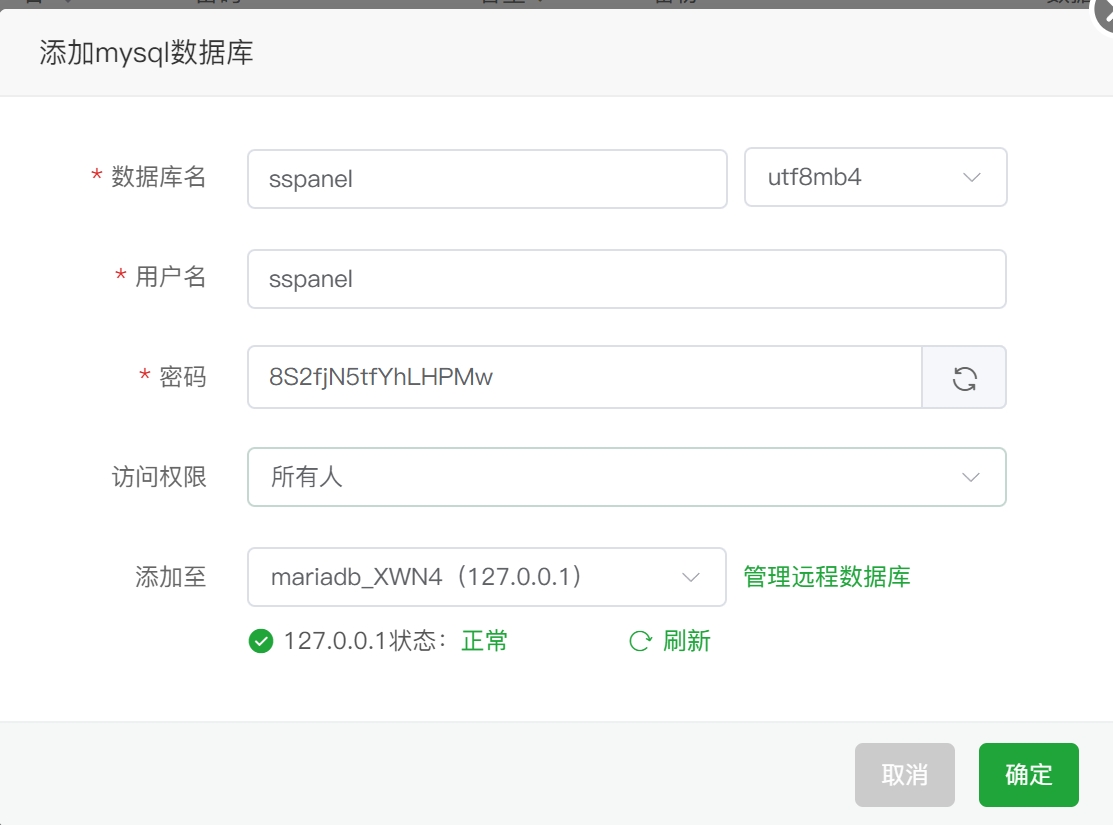Screen dimensions: 1113x825
Task: Confirm with the 确定 button
Action: pos(1029,775)
